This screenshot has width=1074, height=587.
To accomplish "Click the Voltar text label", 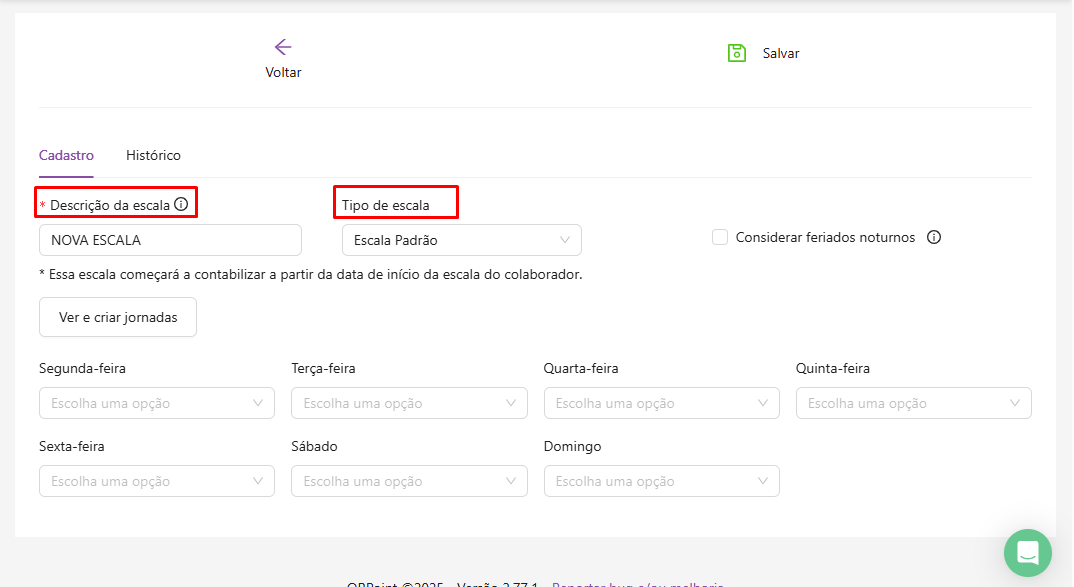I will click(283, 73).
